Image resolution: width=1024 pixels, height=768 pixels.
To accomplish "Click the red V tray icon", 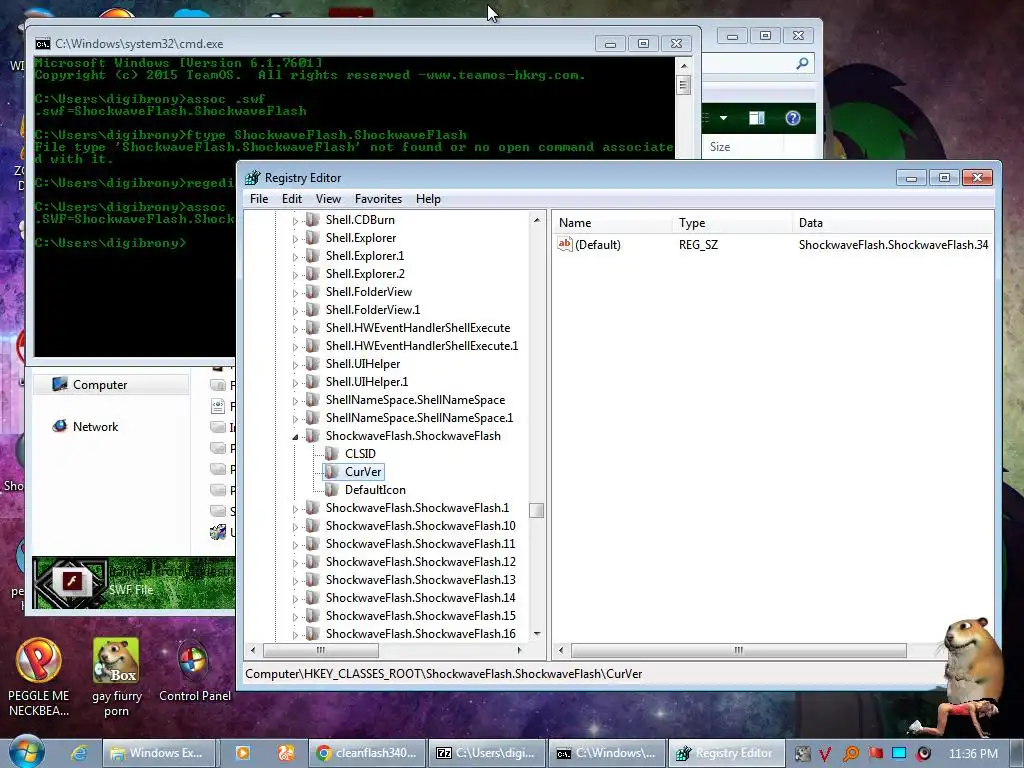I will click(x=825, y=754).
